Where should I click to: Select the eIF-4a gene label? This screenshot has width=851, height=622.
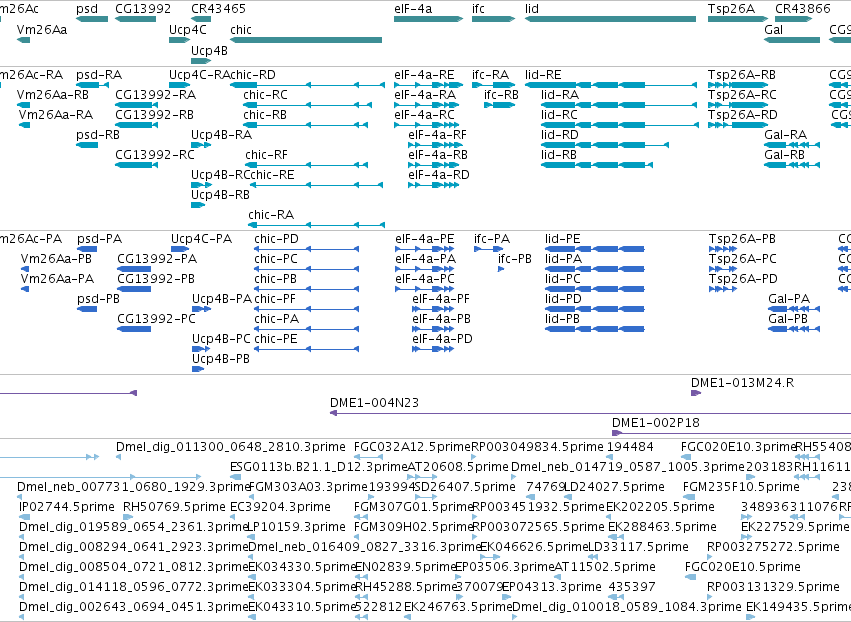pos(413,9)
